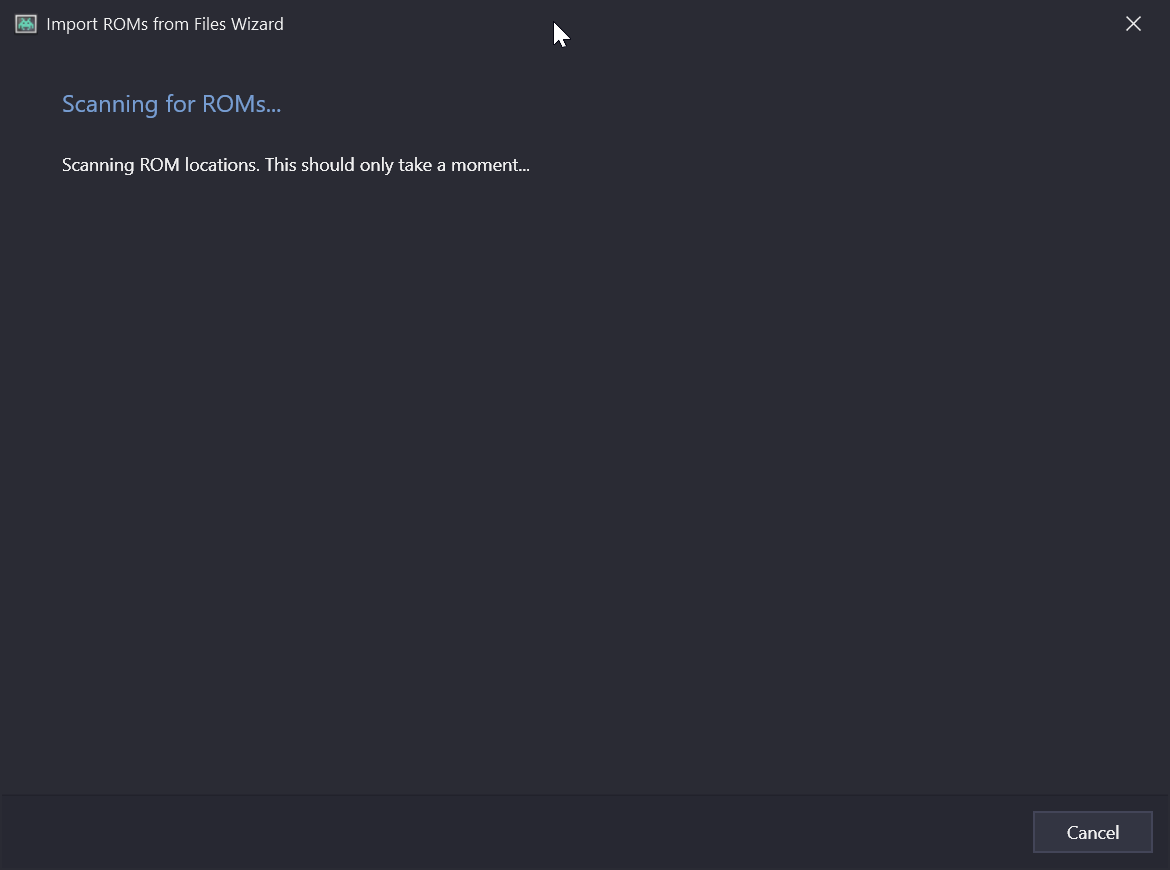The width and height of the screenshot is (1170, 870).
Task: Open the window system menu via the app icon
Action: tap(26, 24)
